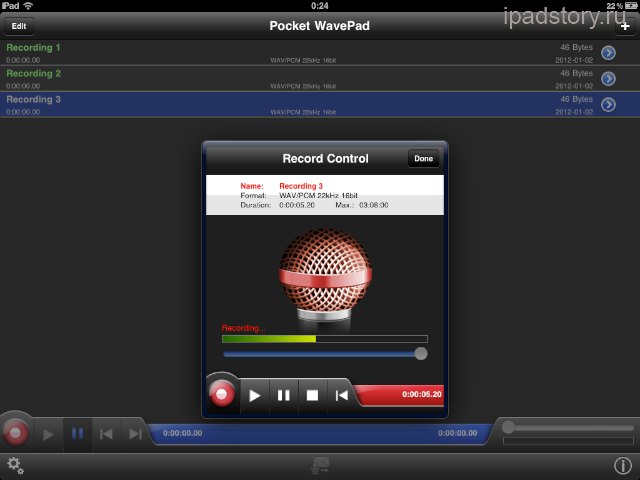Open the info icon in bottom bar
640x480 pixels.
tap(623, 466)
